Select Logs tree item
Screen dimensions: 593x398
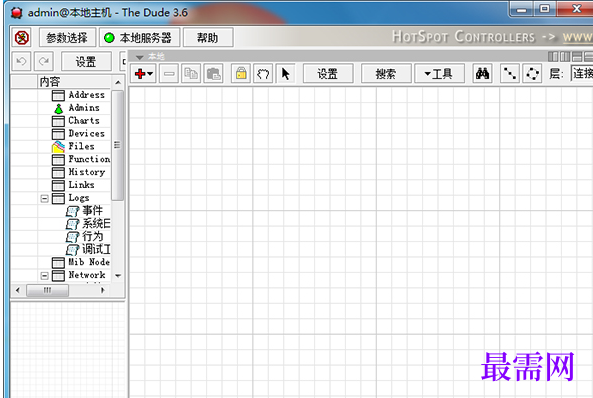pos(79,198)
